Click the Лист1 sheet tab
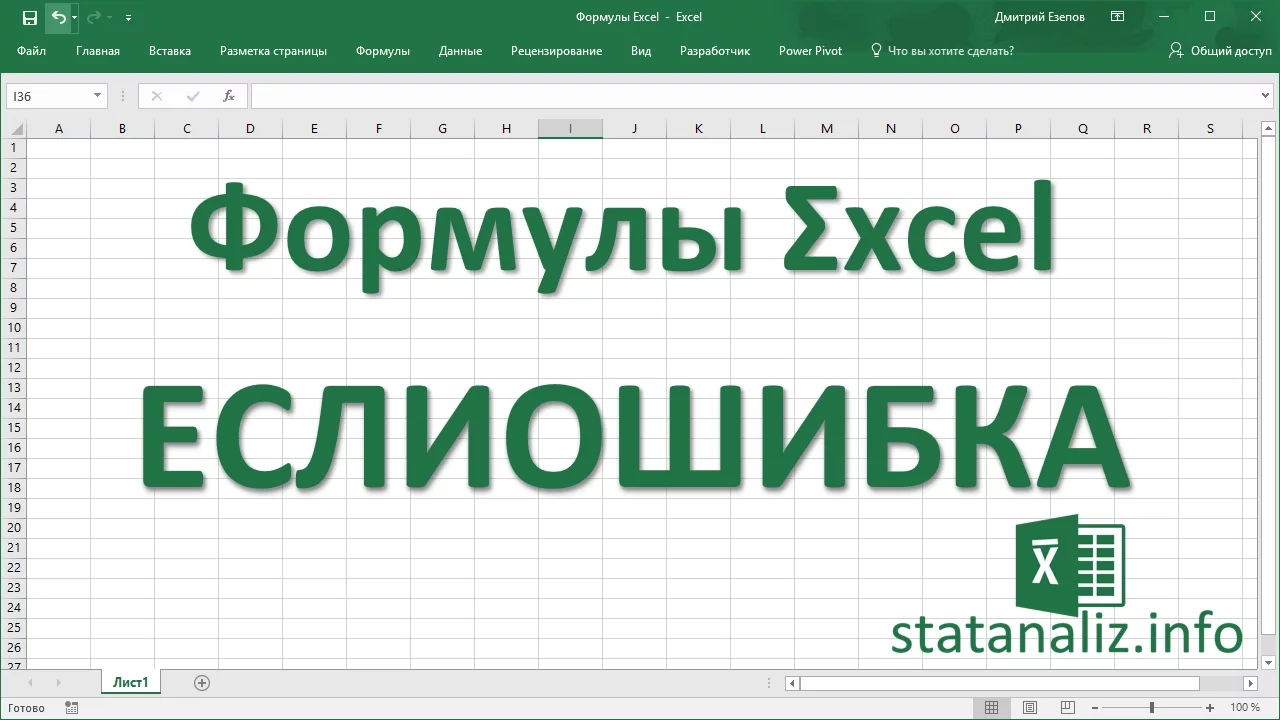This screenshot has height=720, width=1280. pos(130,683)
